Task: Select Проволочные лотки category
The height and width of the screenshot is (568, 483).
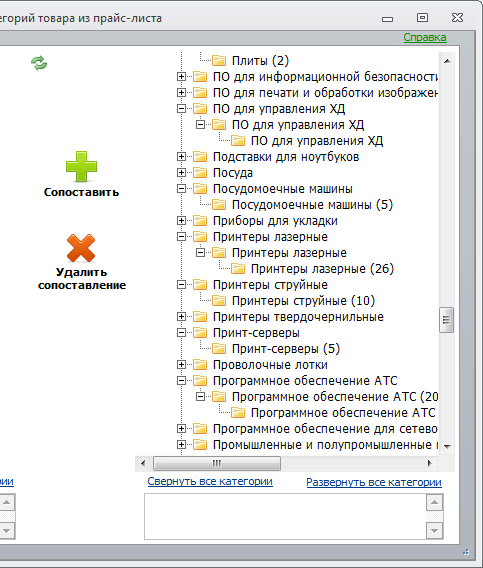Action: coord(270,364)
